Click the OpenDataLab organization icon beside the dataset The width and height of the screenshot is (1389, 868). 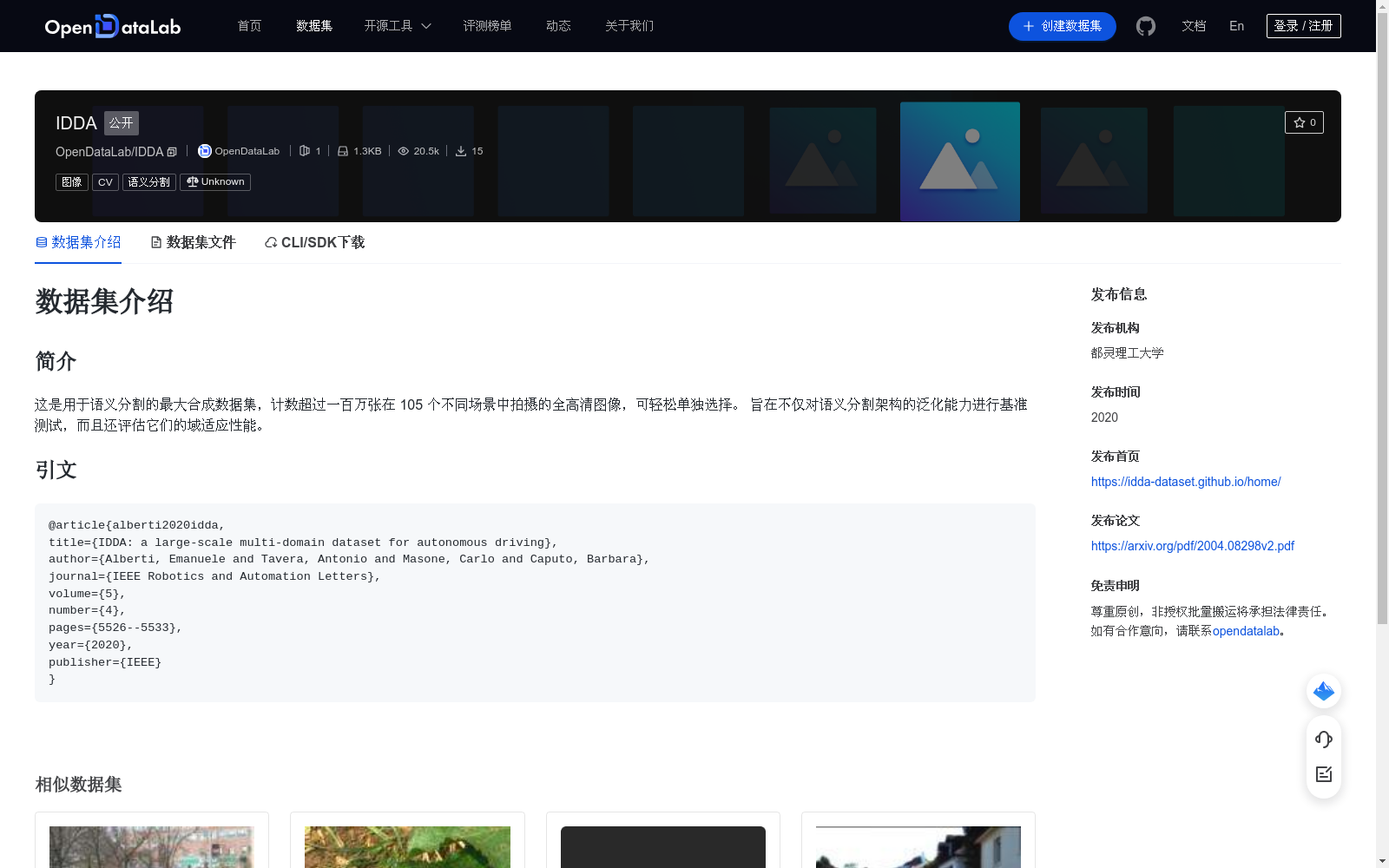pyautogui.click(x=204, y=151)
